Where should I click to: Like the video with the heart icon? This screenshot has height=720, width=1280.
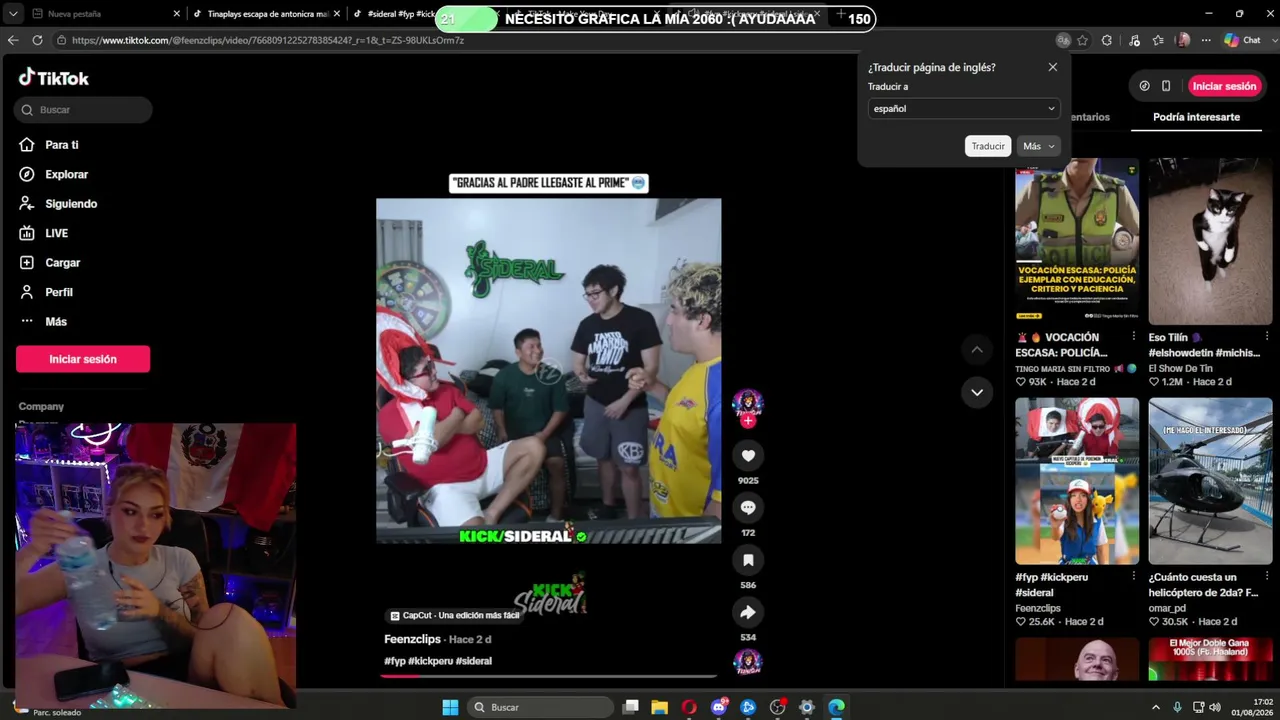click(x=748, y=456)
